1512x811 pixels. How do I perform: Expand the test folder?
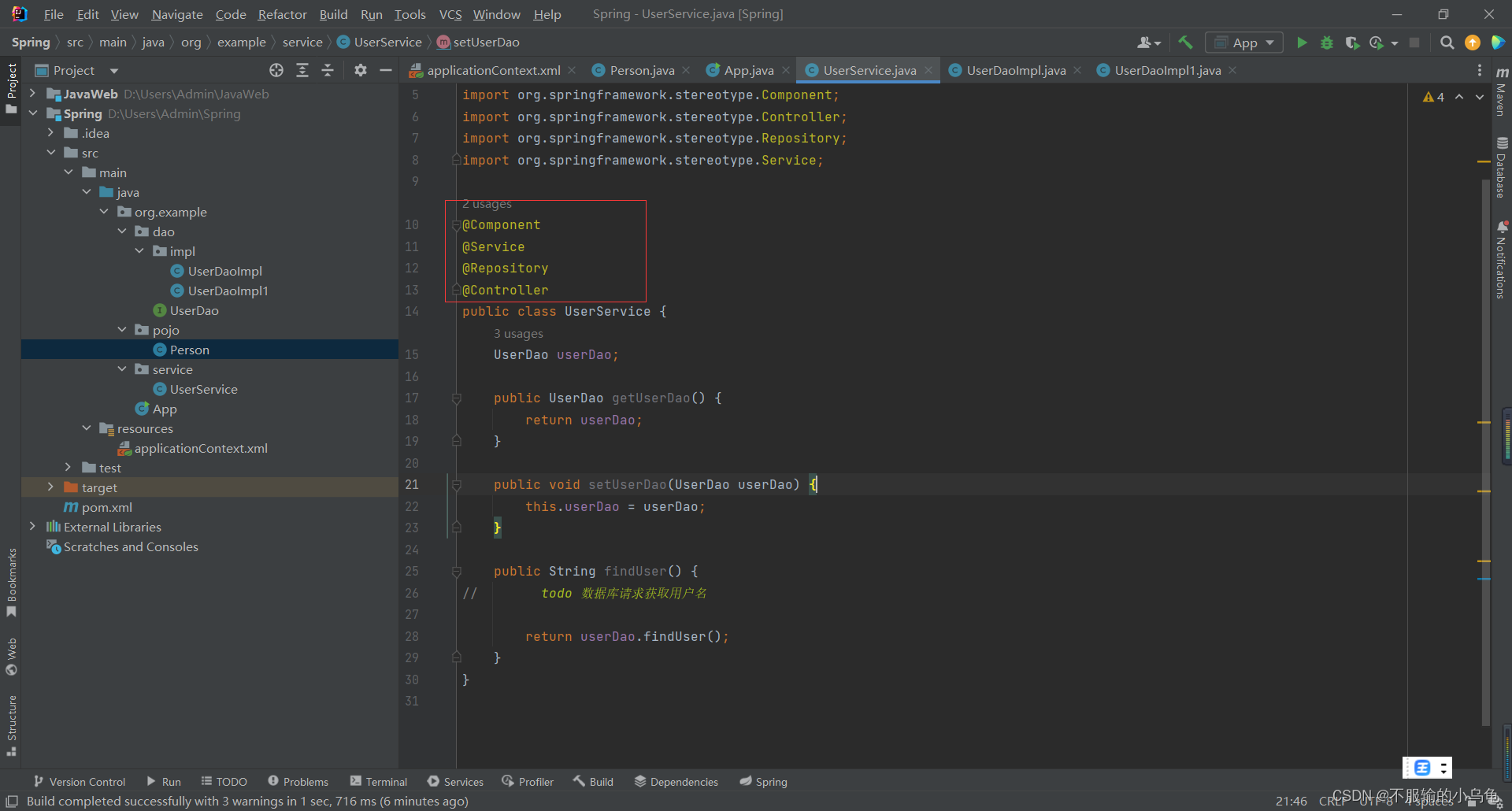coord(69,468)
